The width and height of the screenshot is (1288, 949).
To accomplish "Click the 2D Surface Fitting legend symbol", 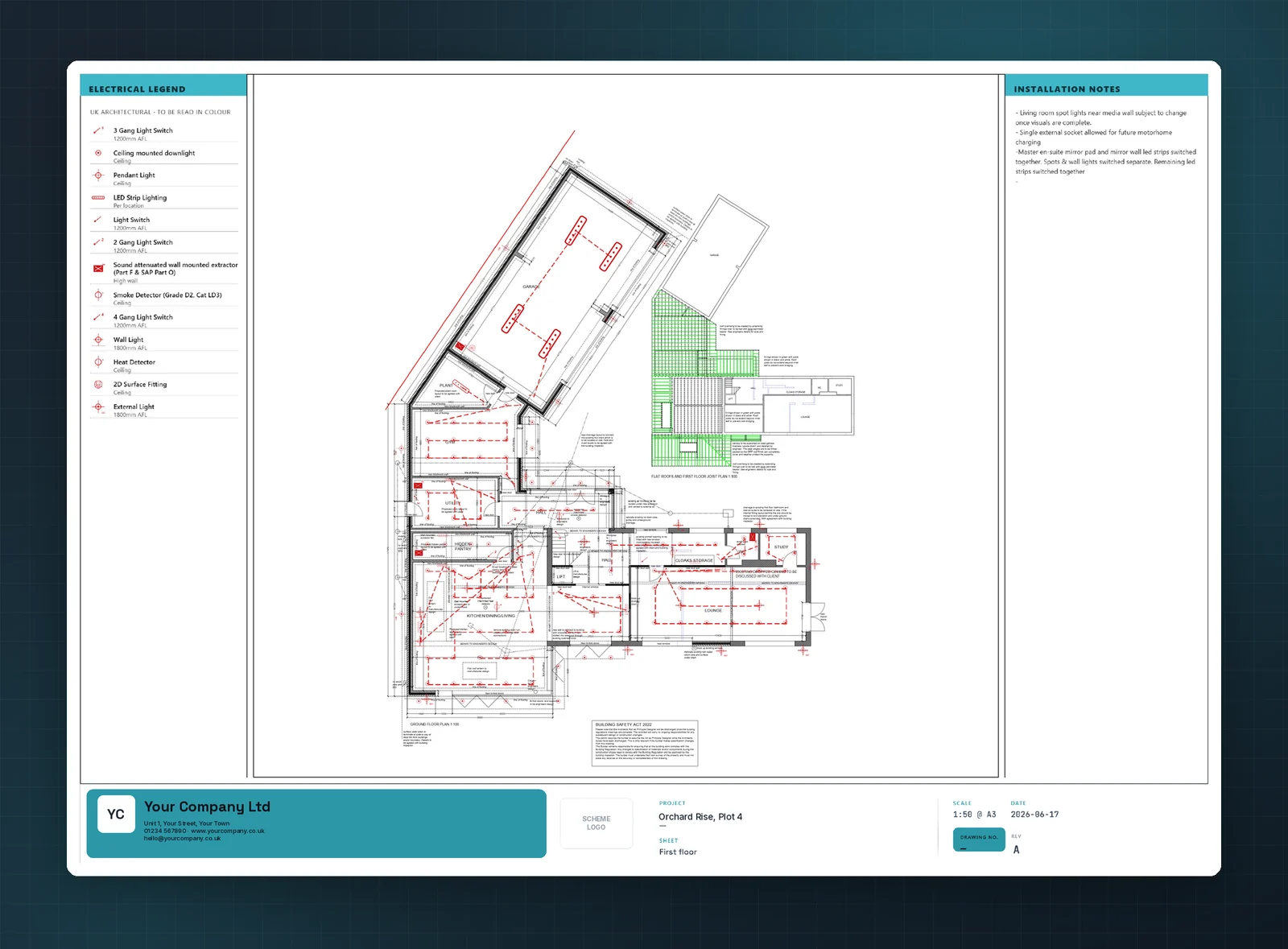I will [98, 385].
